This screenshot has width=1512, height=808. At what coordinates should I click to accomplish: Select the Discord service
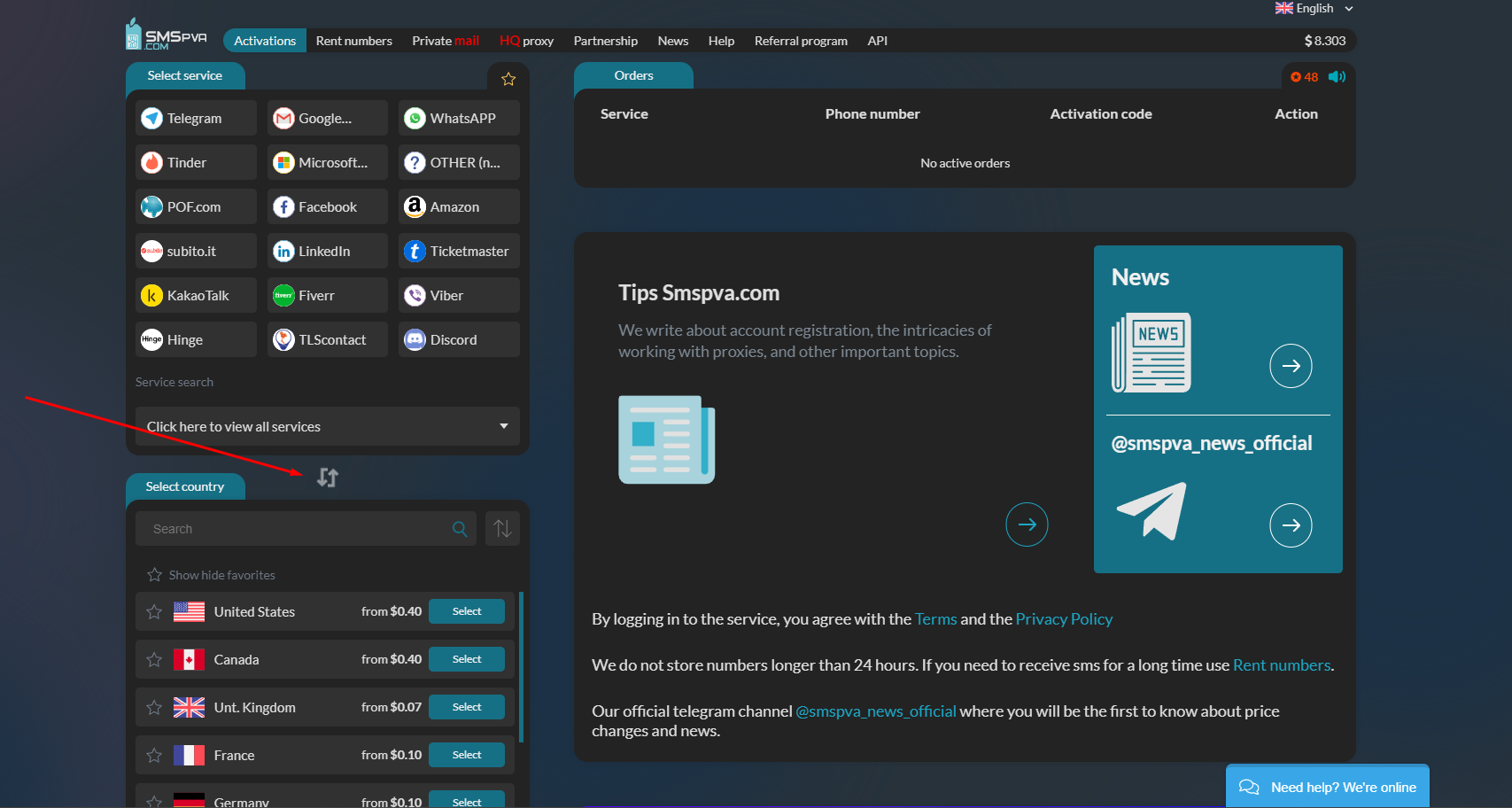[x=459, y=339]
